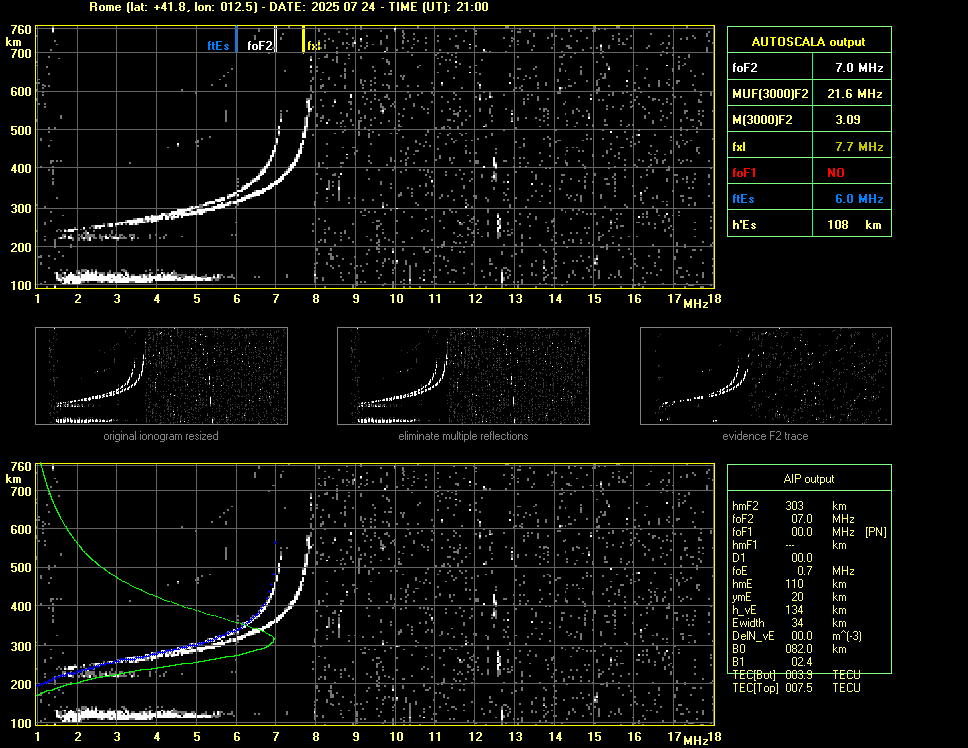Click the hmE 110 km row

coord(790,584)
